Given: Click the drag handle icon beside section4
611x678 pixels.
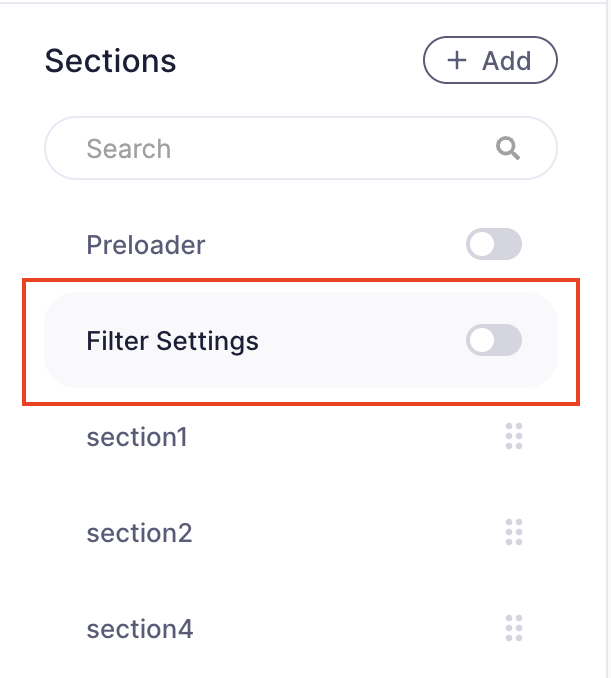Looking at the screenshot, I should (x=514, y=629).
